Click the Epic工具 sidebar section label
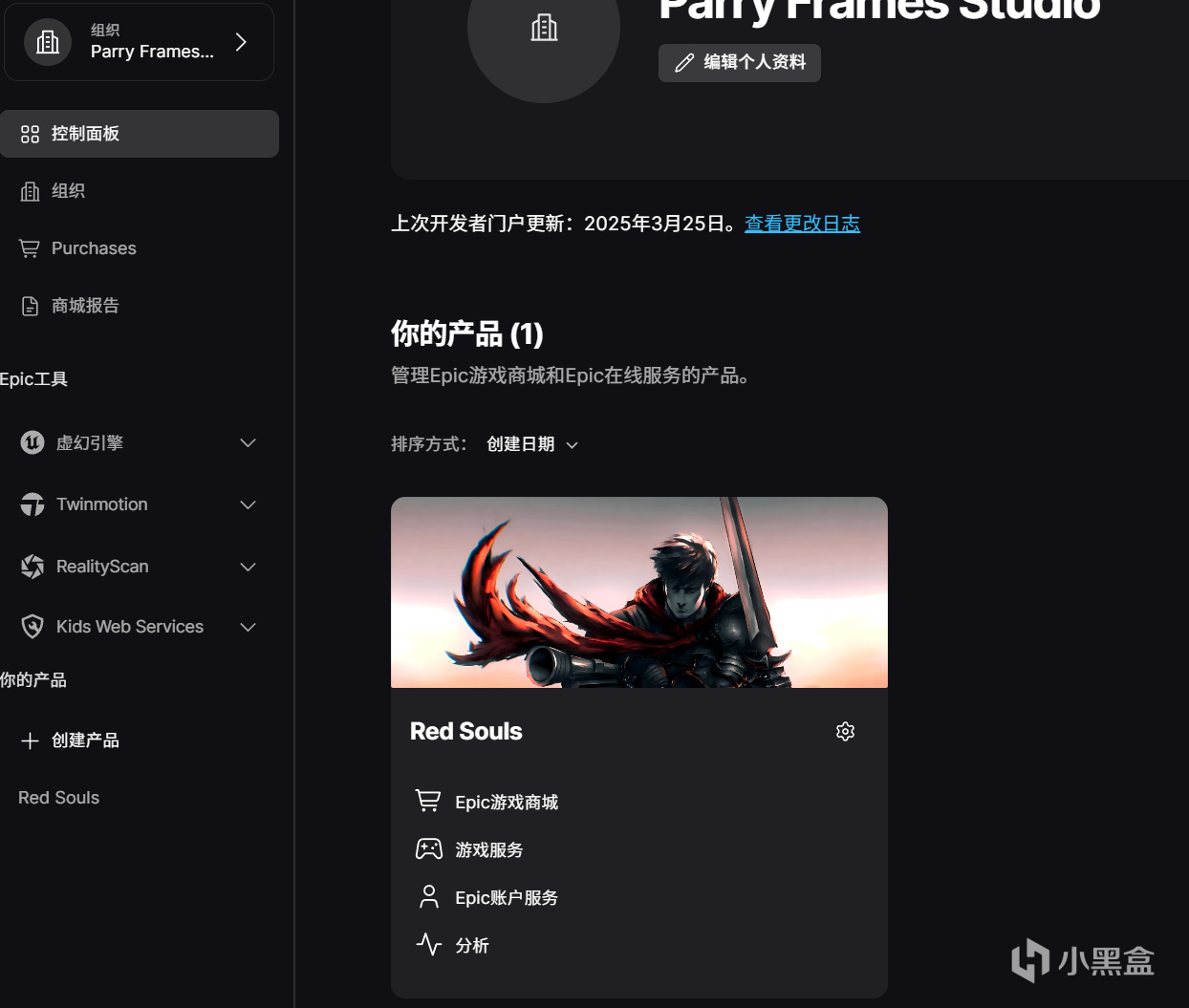Image resolution: width=1189 pixels, height=1008 pixels. (33, 379)
